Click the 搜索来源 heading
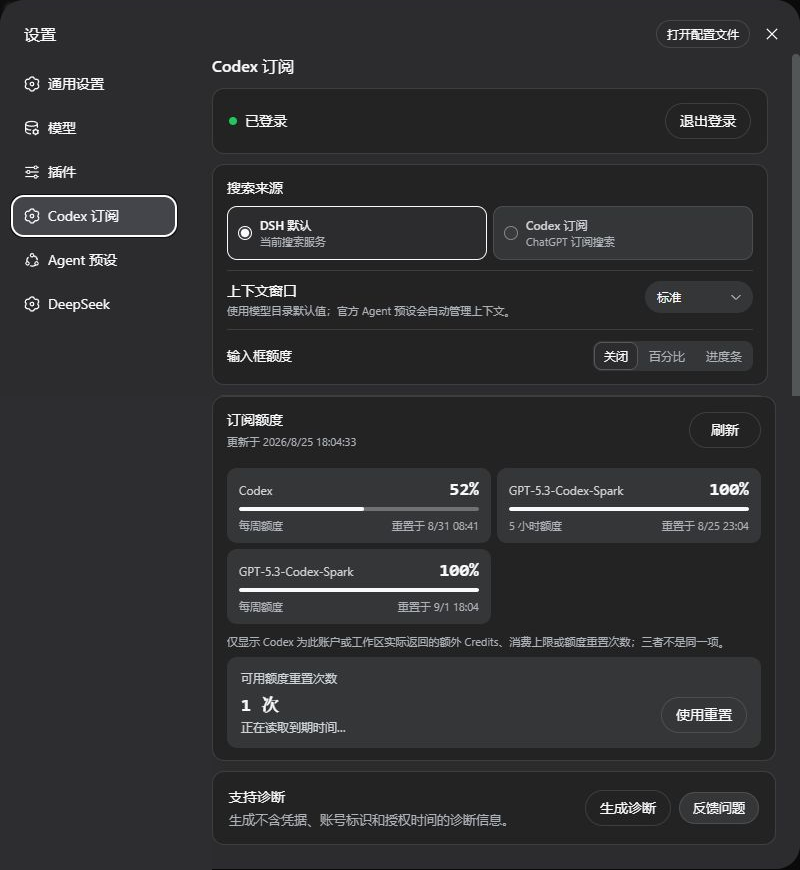The image size is (800, 870). pyautogui.click(x=255, y=188)
